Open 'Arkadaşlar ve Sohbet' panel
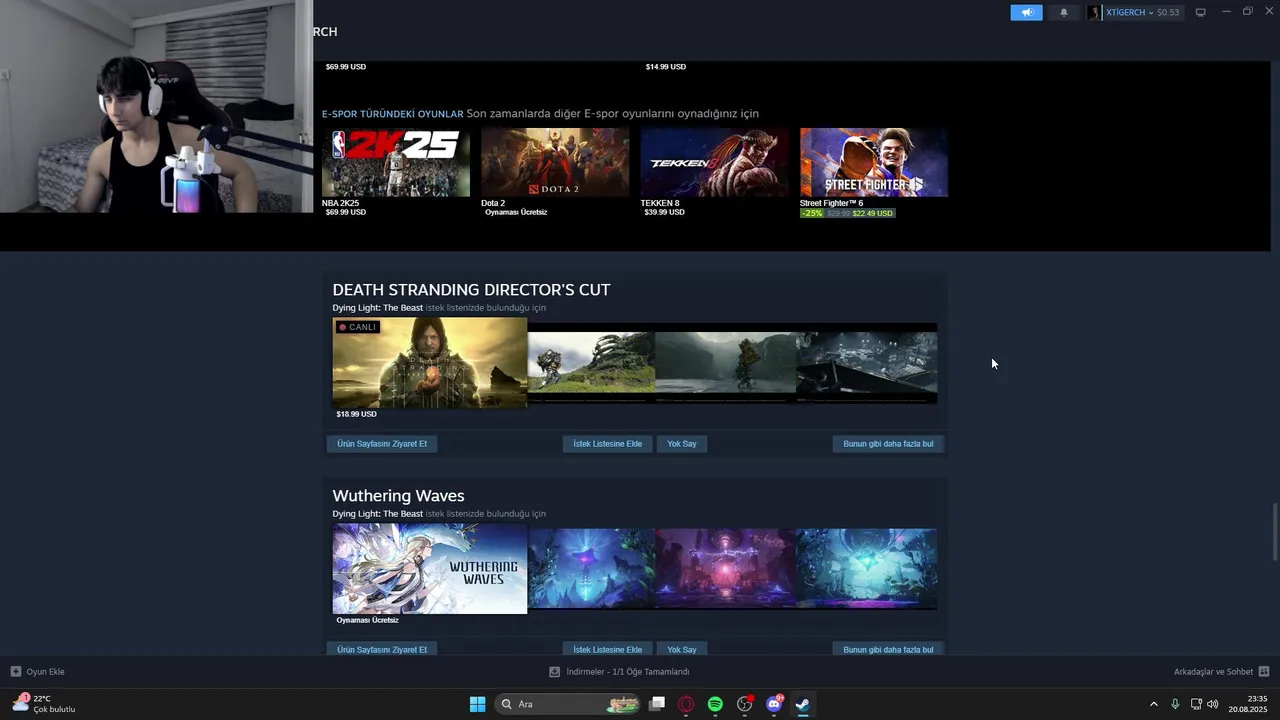1280x720 pixels. [x=1221, y=672]
